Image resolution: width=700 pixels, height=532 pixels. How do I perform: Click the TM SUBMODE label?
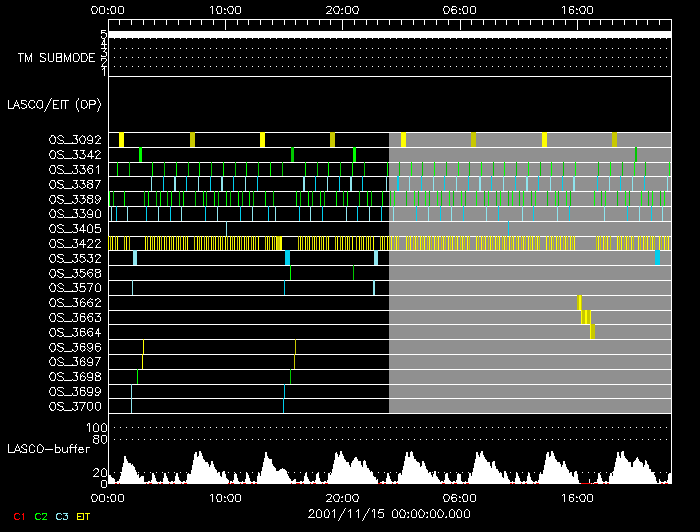pyautogui.click(x=55, y=57)
